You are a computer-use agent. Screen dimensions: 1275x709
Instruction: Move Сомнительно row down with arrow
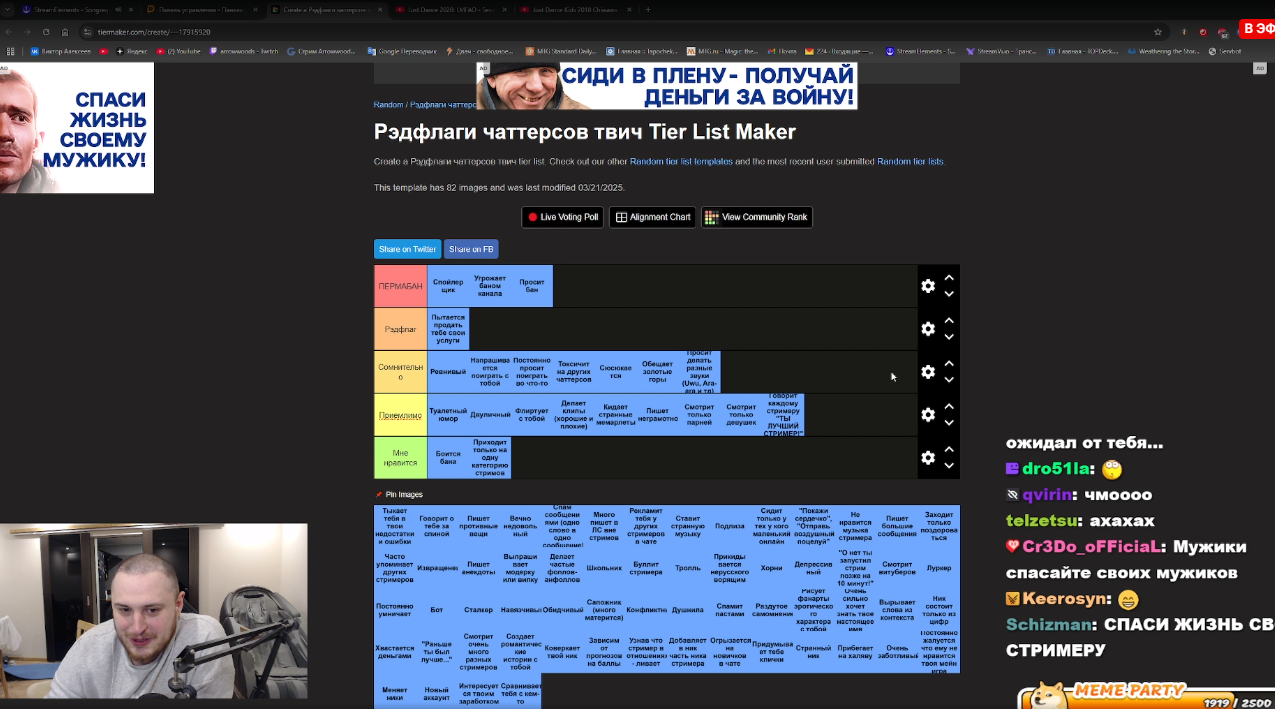(x=949, y=380)
